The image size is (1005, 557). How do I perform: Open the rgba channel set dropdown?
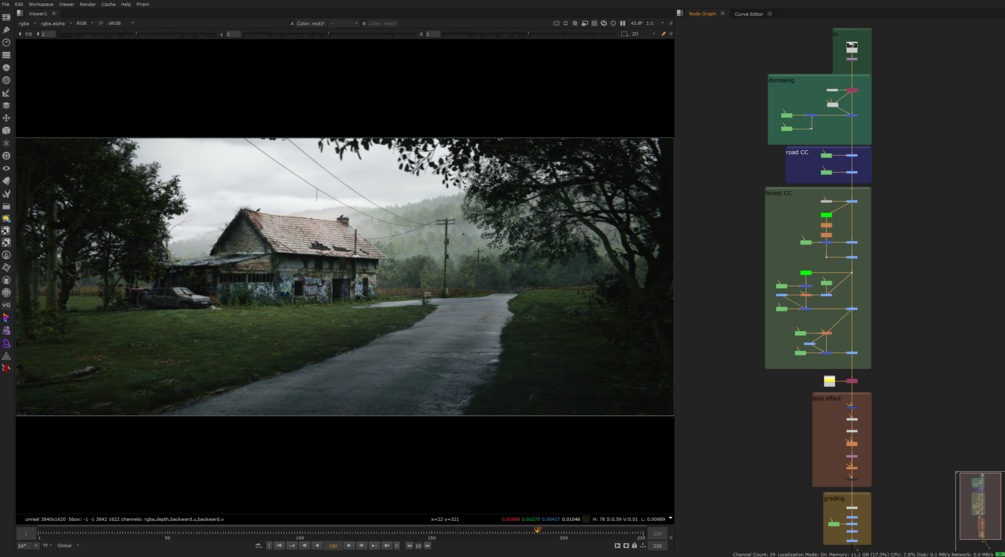[27, 23]
